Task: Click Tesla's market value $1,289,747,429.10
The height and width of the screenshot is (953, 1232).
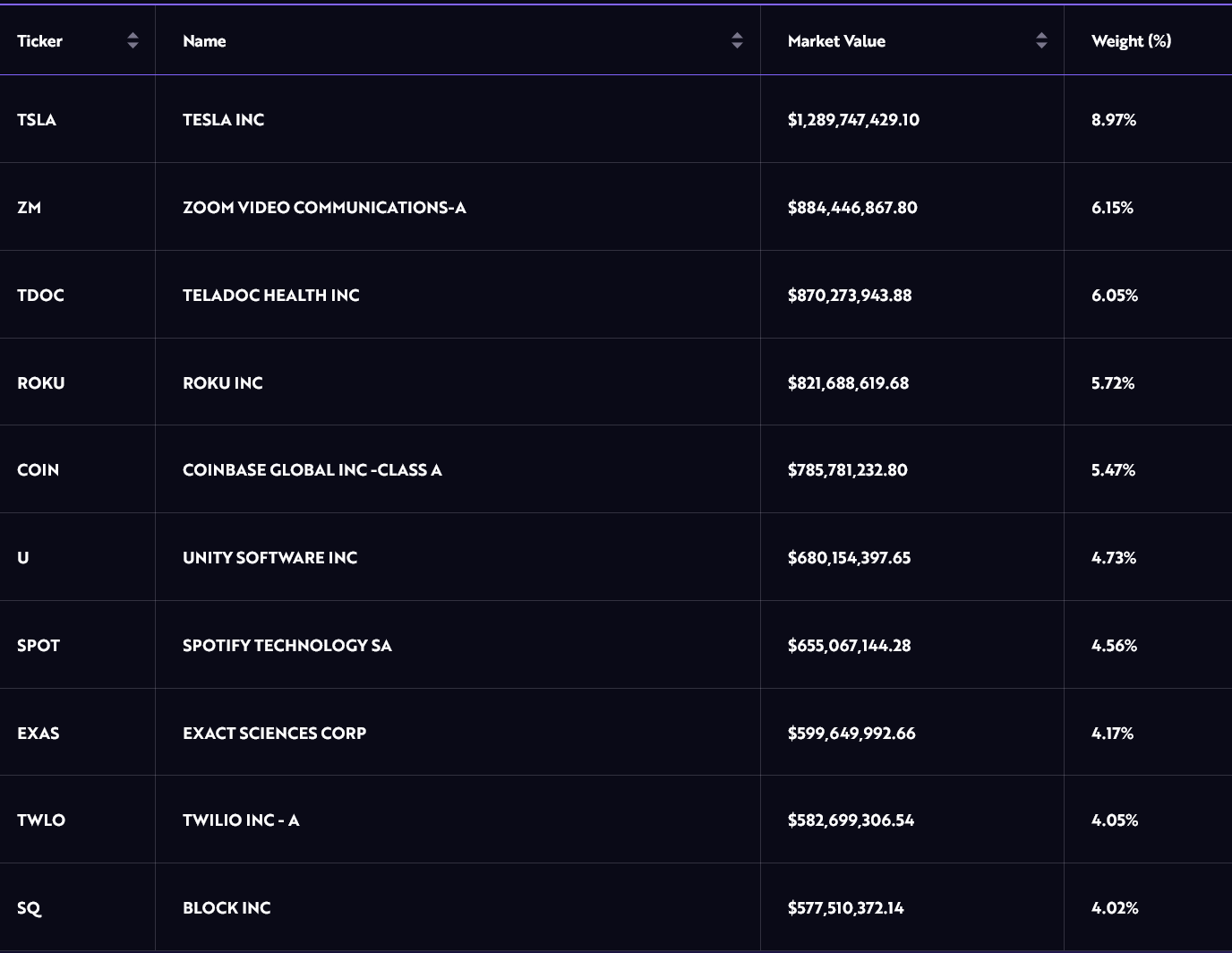Action: point(853,120)
